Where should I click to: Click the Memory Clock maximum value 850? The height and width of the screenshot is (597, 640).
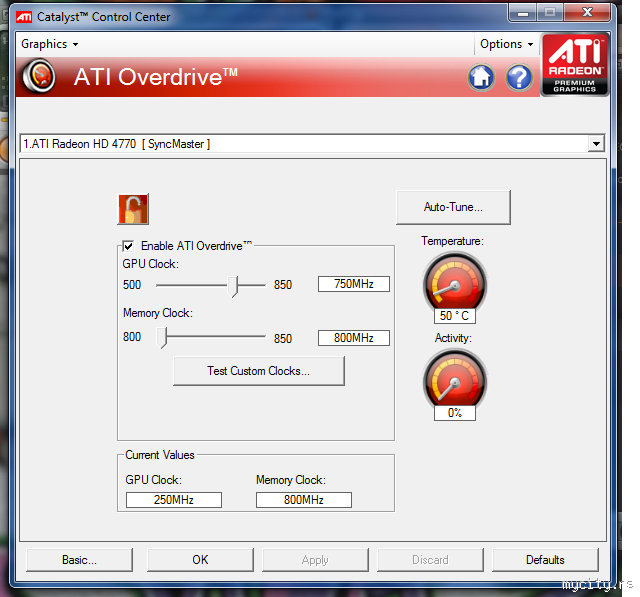(x=283, y=339)
